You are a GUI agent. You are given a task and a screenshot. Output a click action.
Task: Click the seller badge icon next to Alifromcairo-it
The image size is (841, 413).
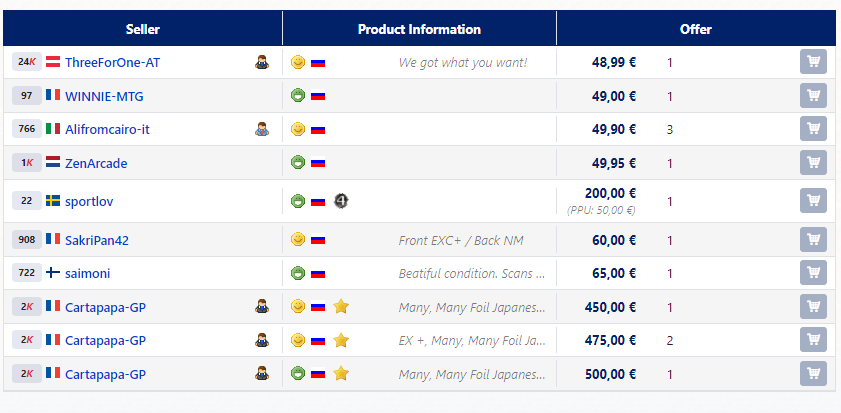click(261, 129)
